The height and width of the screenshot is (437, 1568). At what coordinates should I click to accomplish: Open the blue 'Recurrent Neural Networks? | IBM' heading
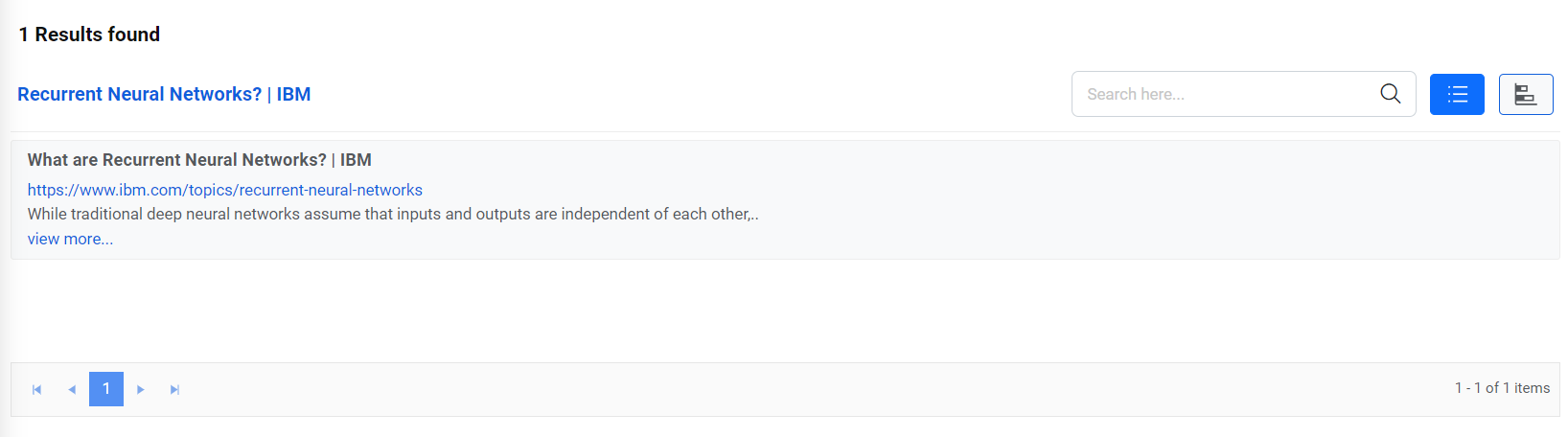[x=164, y=94]
